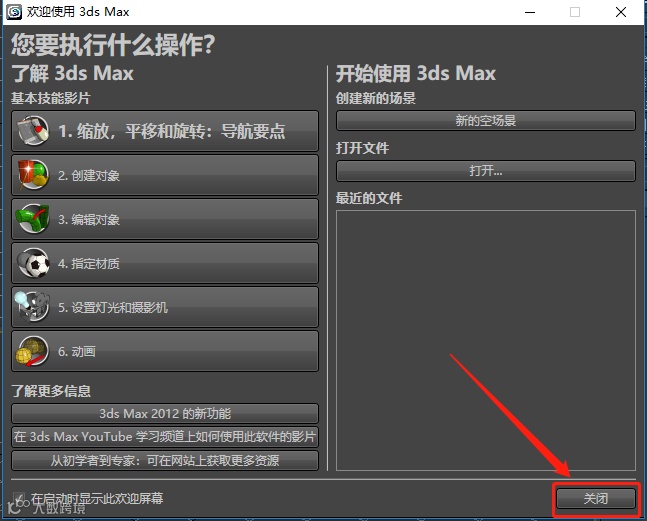Toggle 在启动时显示此欢迎屏幕 checkbox
Image resolution: width=647 pixels, height=521 pixels.
[x=19, y=498]
